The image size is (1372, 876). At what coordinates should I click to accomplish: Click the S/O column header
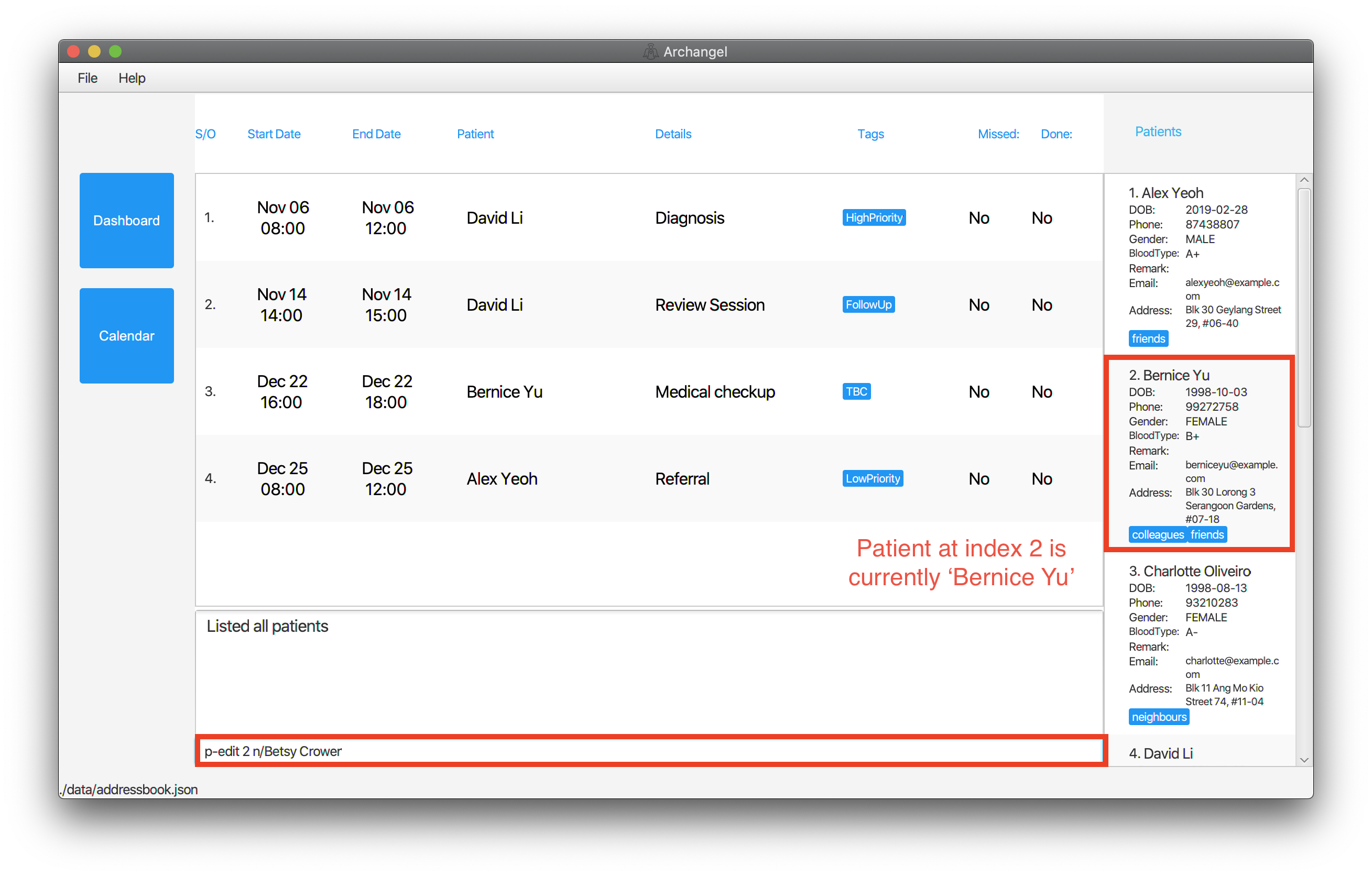point(205,134)
